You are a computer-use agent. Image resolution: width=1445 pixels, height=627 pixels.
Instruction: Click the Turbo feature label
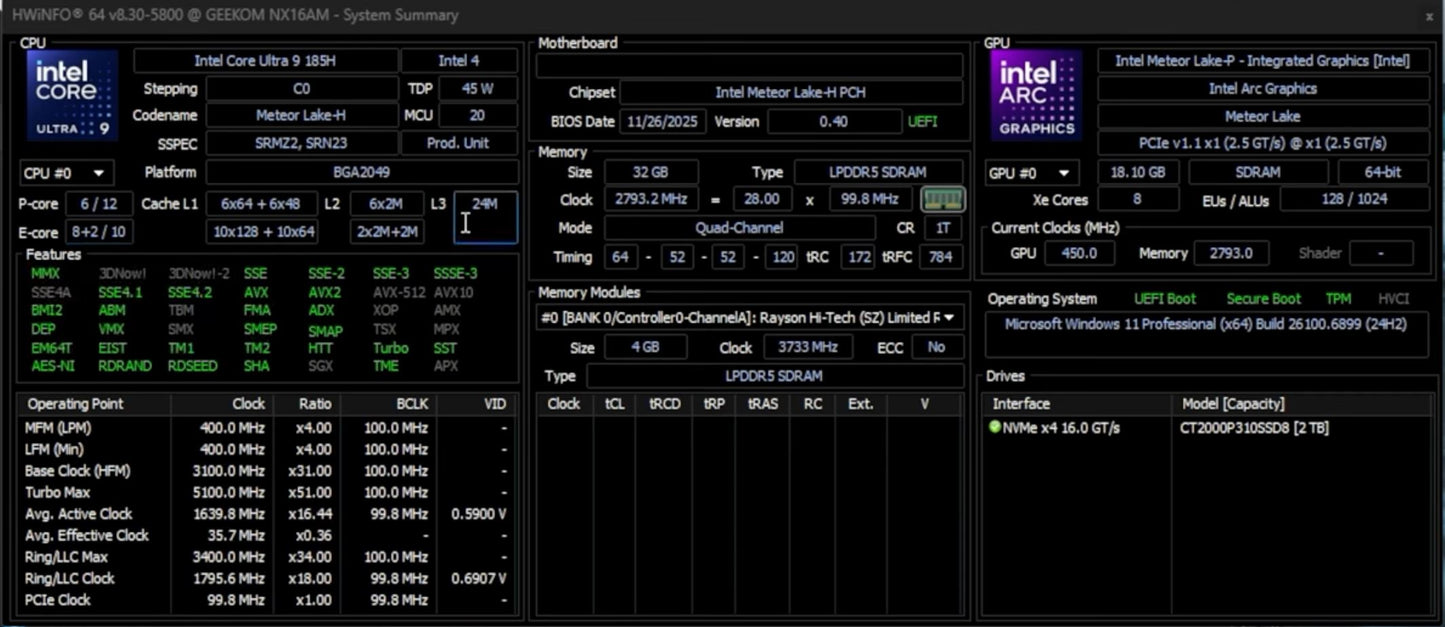click(391, 348)
